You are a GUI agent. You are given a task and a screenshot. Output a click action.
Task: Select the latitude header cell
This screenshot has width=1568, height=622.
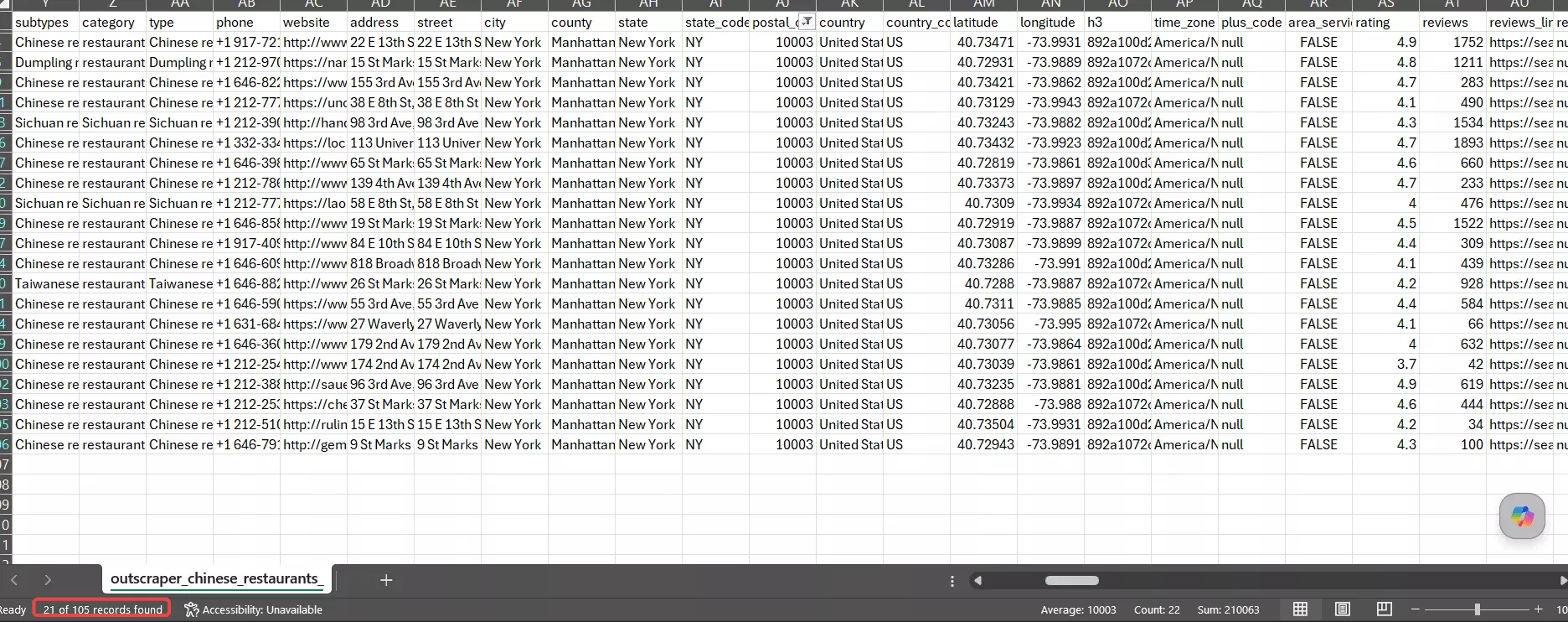point(983,22)
